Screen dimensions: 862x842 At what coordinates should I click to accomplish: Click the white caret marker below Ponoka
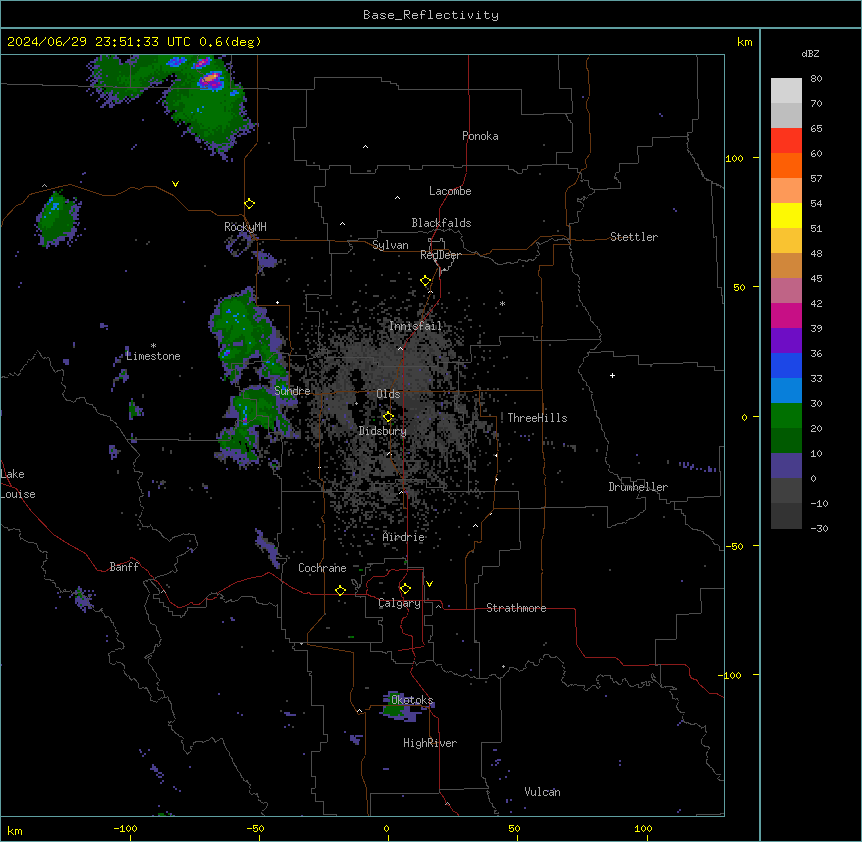pos(366,147)
